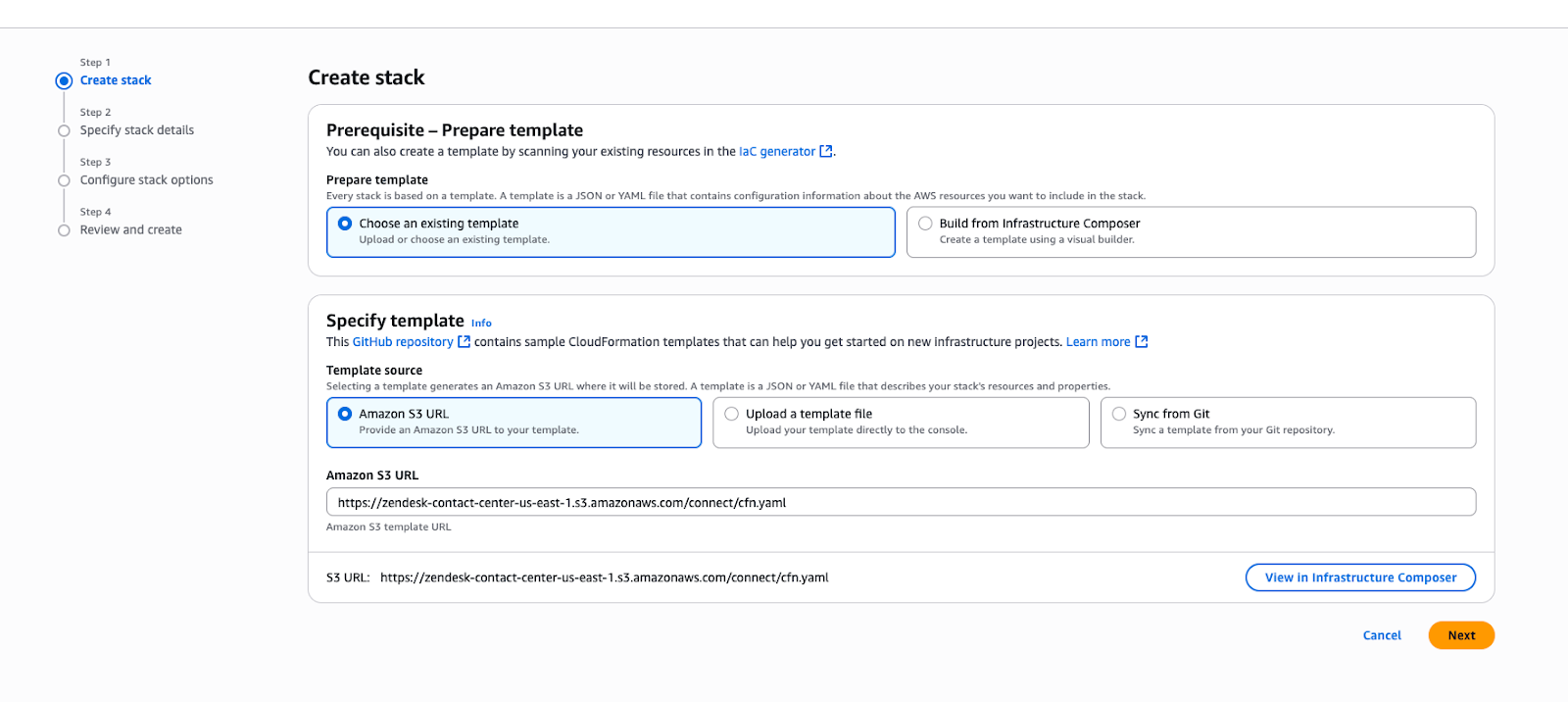Click external link icon next to Learn more
This screenshot has width=1568, height=702.
point(1141,342)
